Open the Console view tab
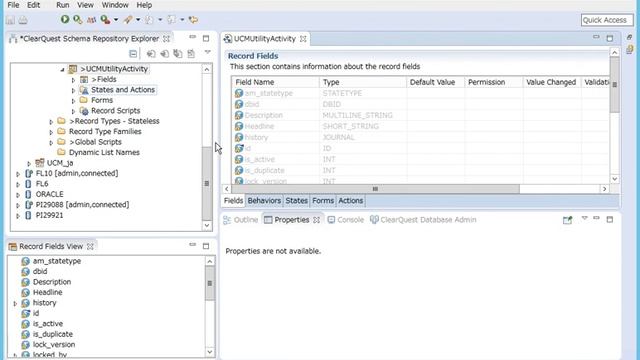 345,220
